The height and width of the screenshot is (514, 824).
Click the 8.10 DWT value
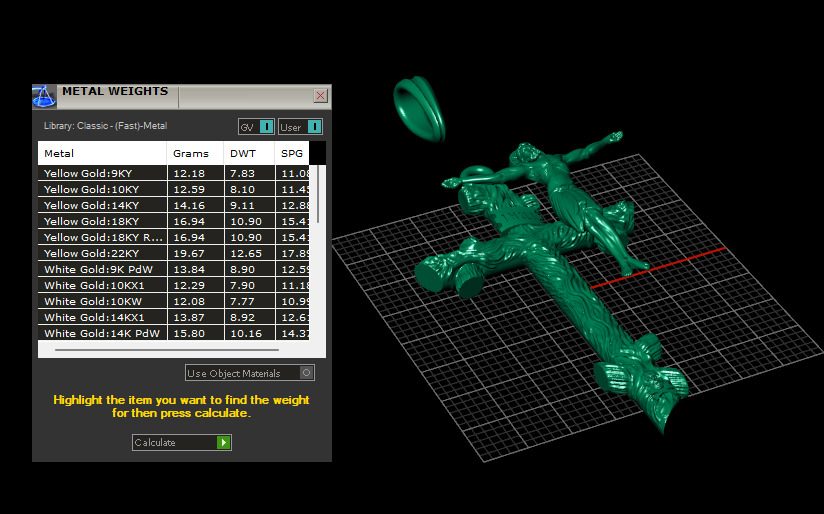click(x=242, y=189)
